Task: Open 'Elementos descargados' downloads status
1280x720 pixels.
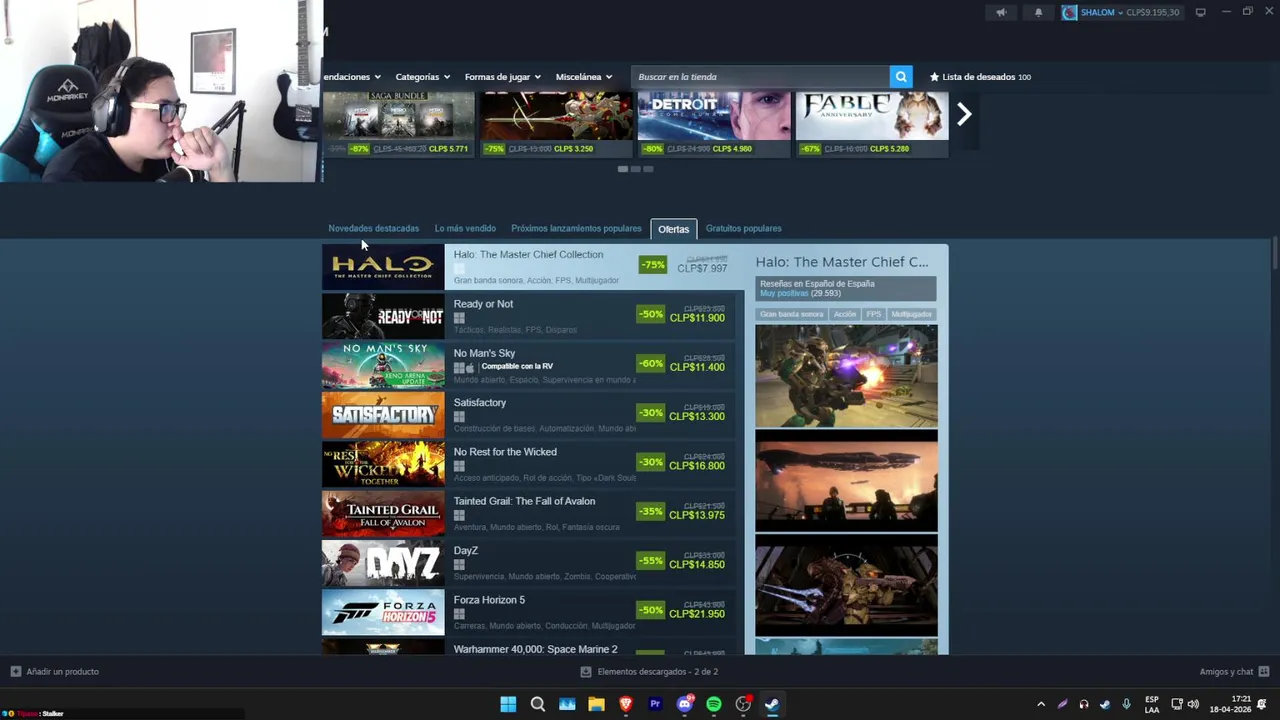Action: click(x=649, y=671)
